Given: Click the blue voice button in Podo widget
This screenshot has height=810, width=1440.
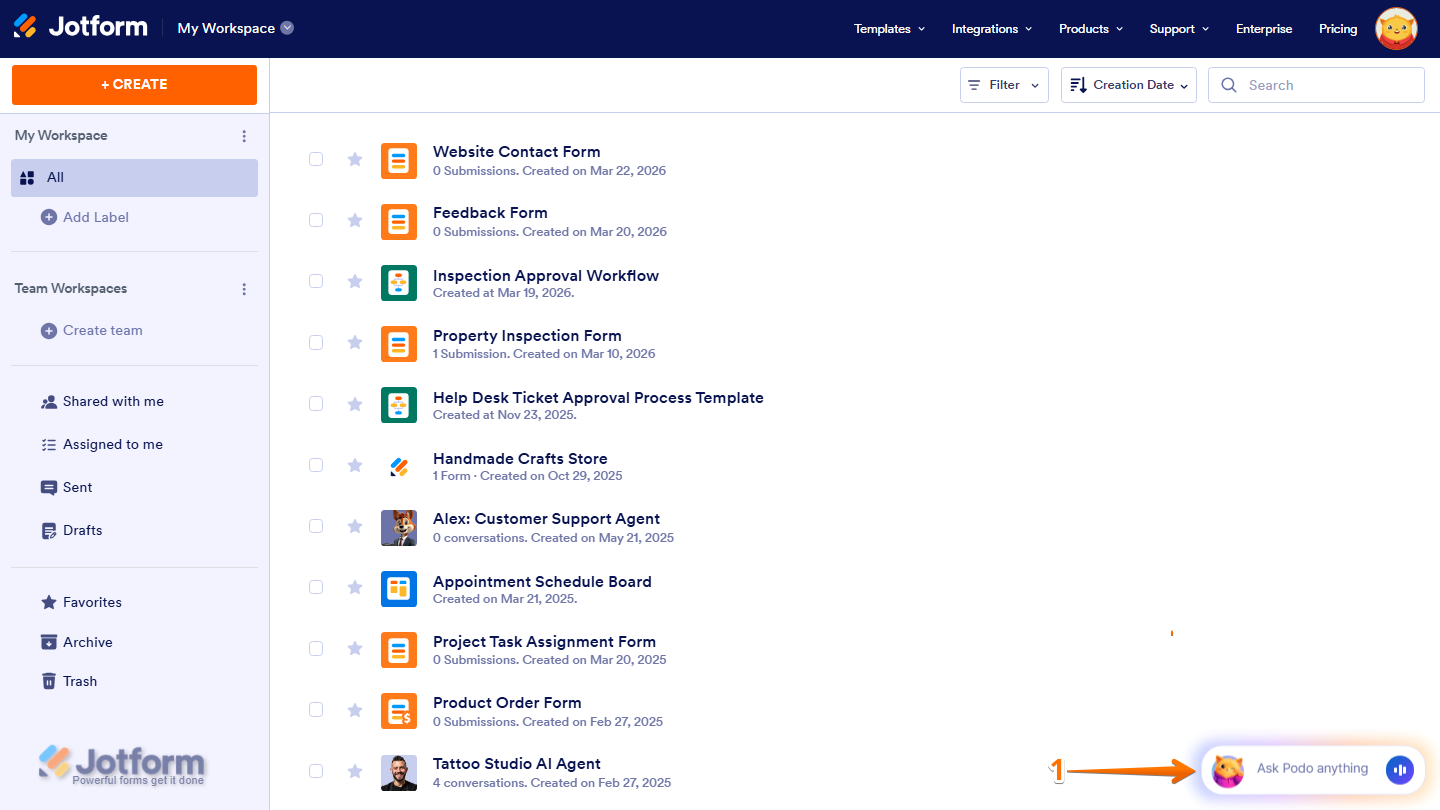Looking at the screenshot, I should coord(1399,769).
